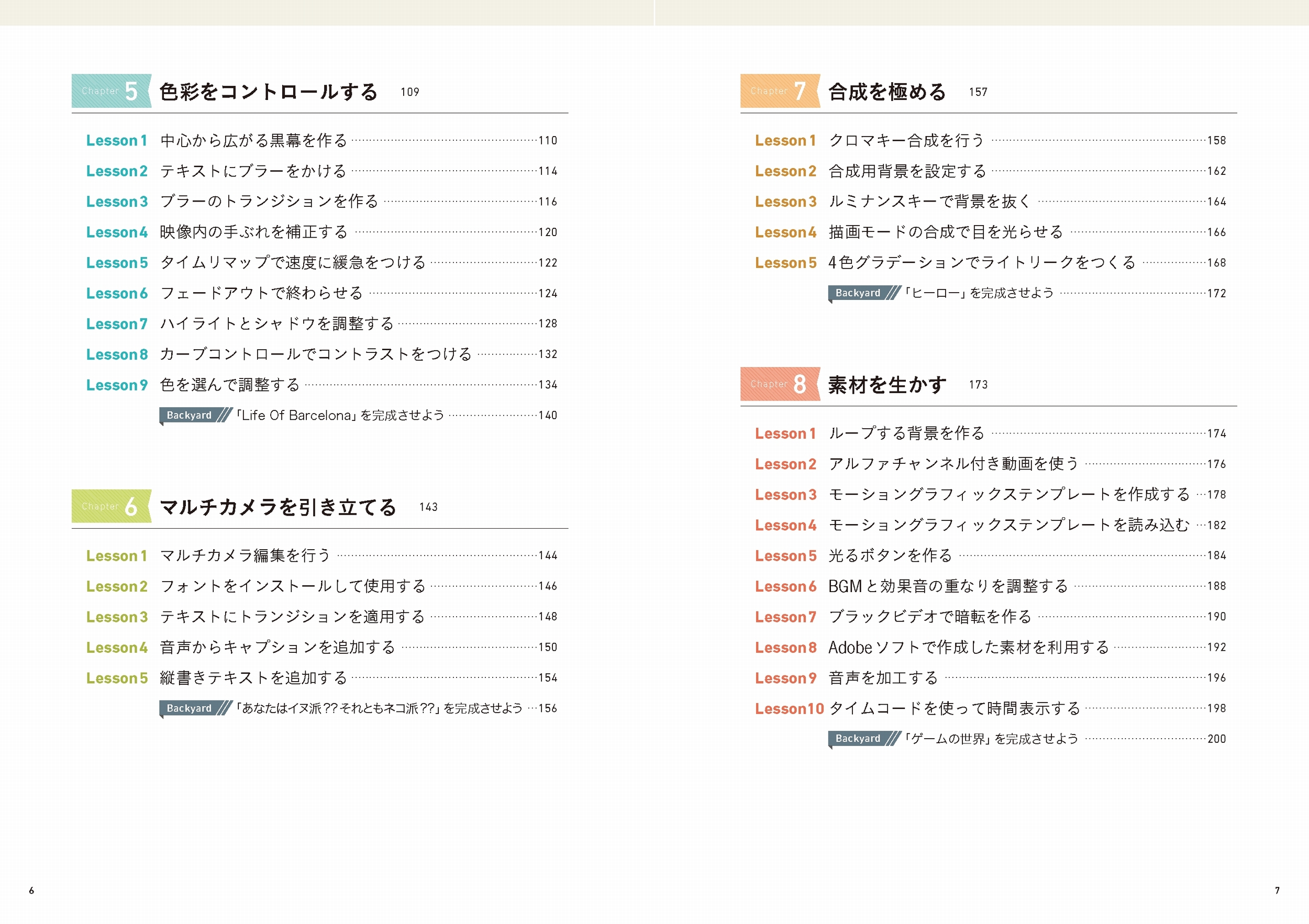
Task: Click entry ブラーのトランジションを作る
Action: pyautogui.click(x=269, y=201)
